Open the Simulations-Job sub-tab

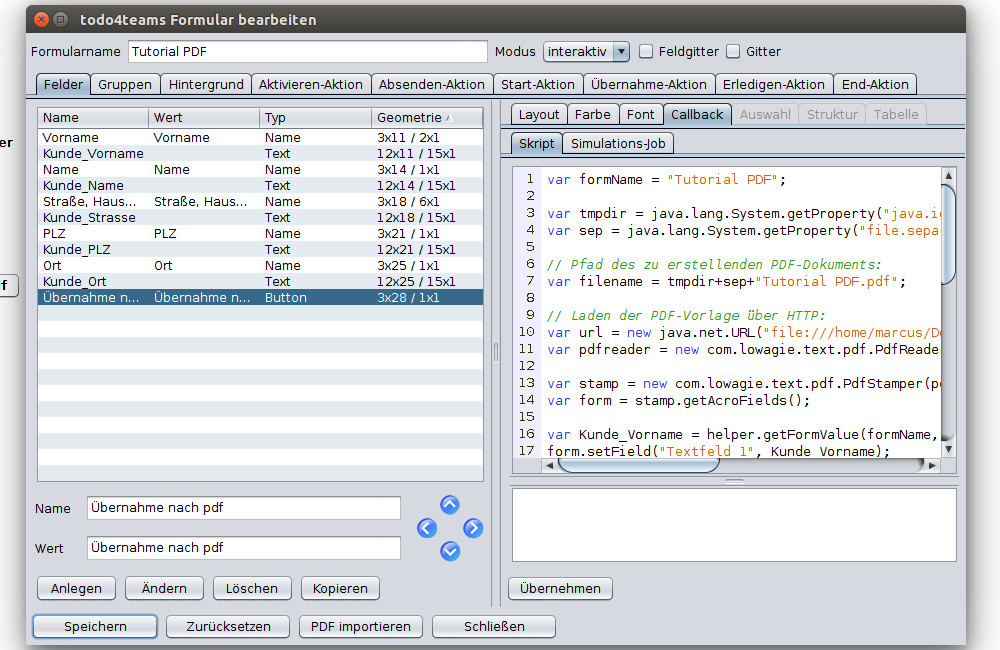click(x=618, y=144)
